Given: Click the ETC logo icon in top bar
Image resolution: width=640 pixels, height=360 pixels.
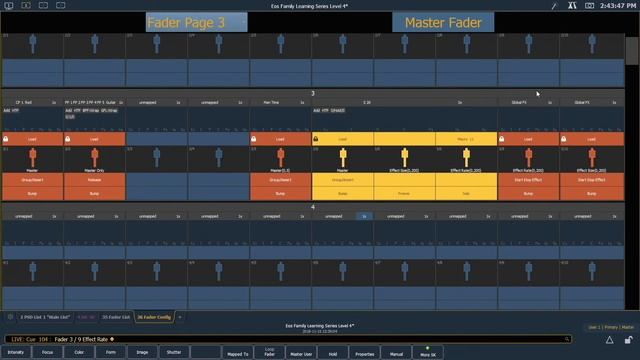Looking at the screenshot, I should pos(572,5).
